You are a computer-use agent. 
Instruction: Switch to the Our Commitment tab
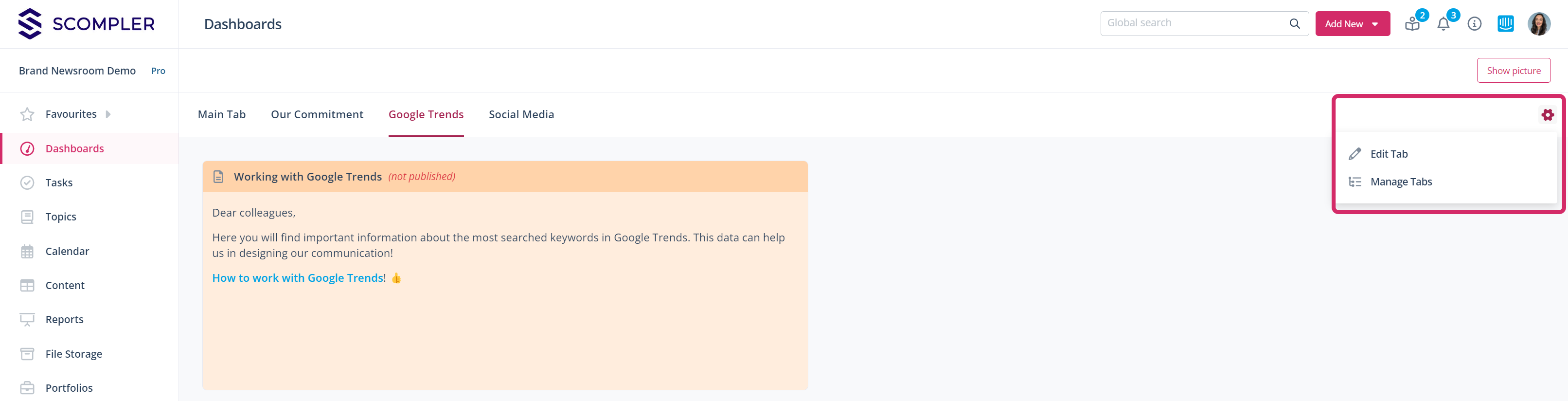click(317, 114)
